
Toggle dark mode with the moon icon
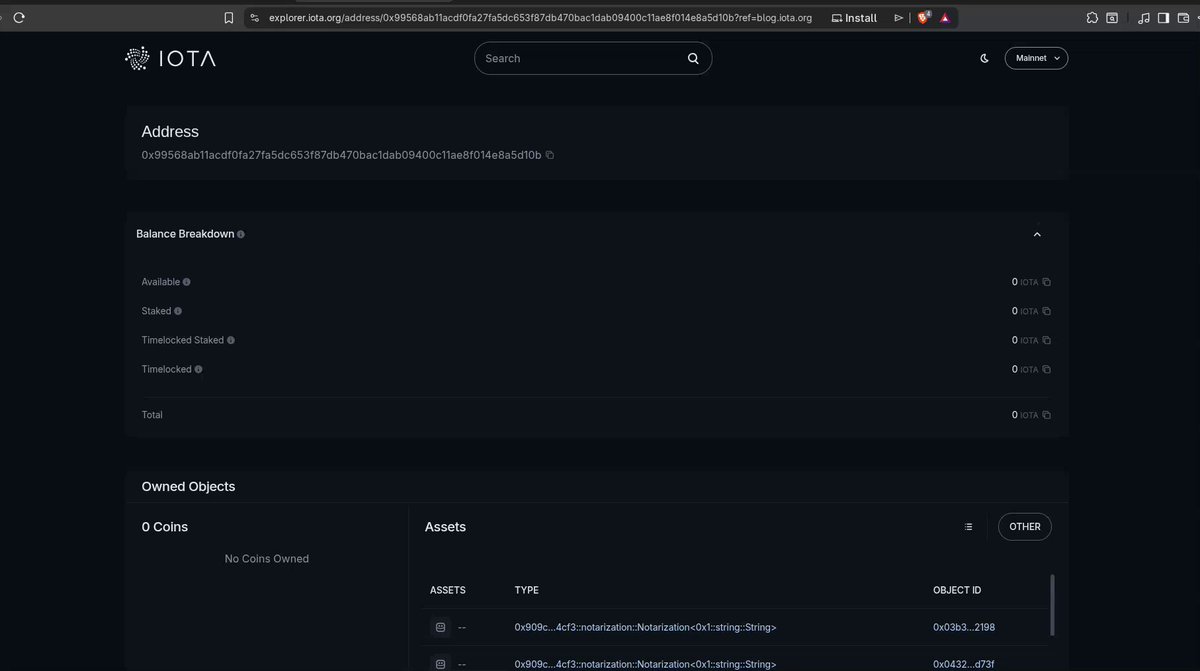coord(985,58)
